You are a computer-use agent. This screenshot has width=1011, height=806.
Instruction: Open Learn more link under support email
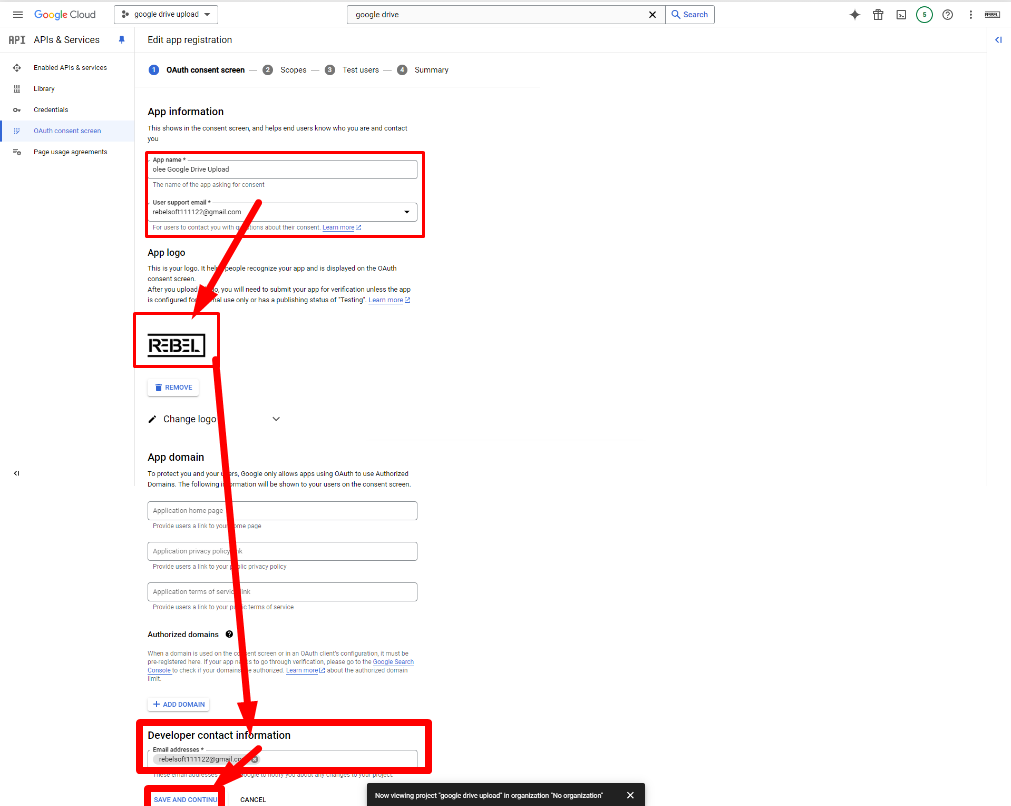pos(342,228)
